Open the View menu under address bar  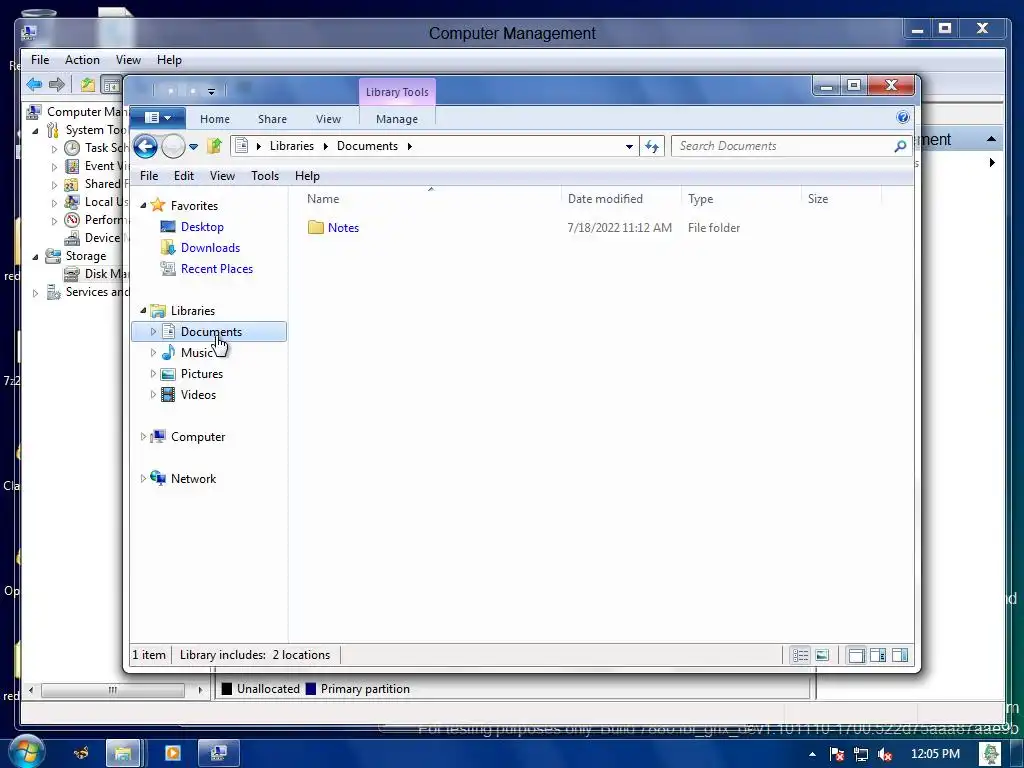click(222, 176)
